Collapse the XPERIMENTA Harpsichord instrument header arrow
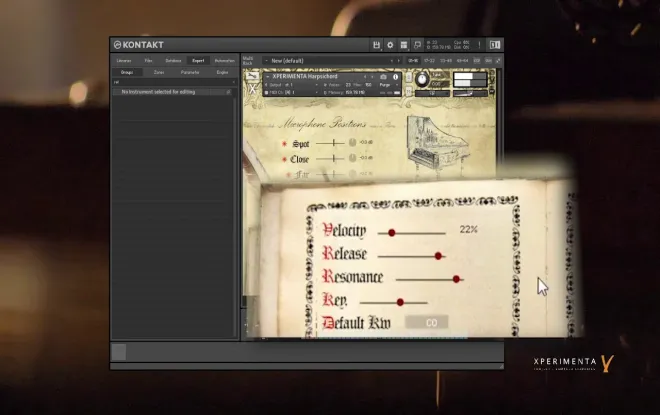660x415 pixels. coord(267,77)
